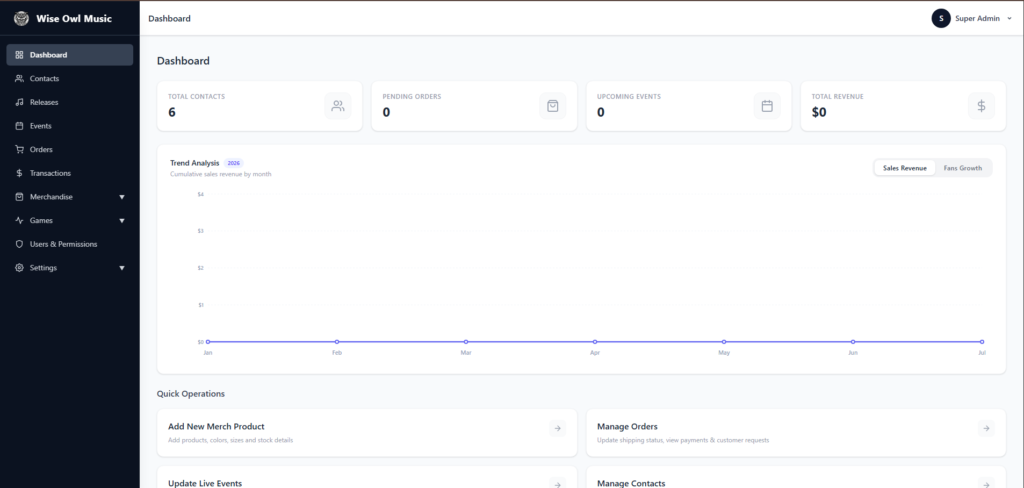The image size is (1024, 488).
Task: Click the Manage Contacts title
Action: pos(631,483)
